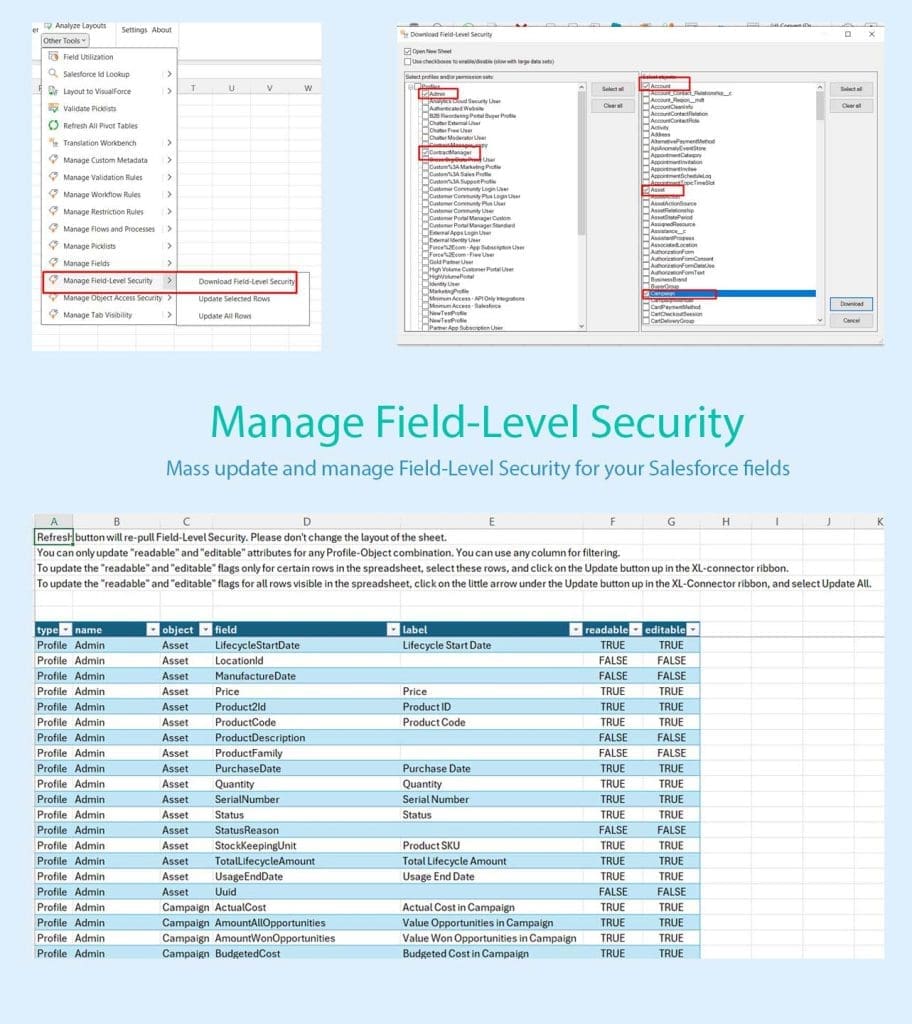Open the Settings menu
This screenshot has width=912, height=1024.
pos(135,30)
